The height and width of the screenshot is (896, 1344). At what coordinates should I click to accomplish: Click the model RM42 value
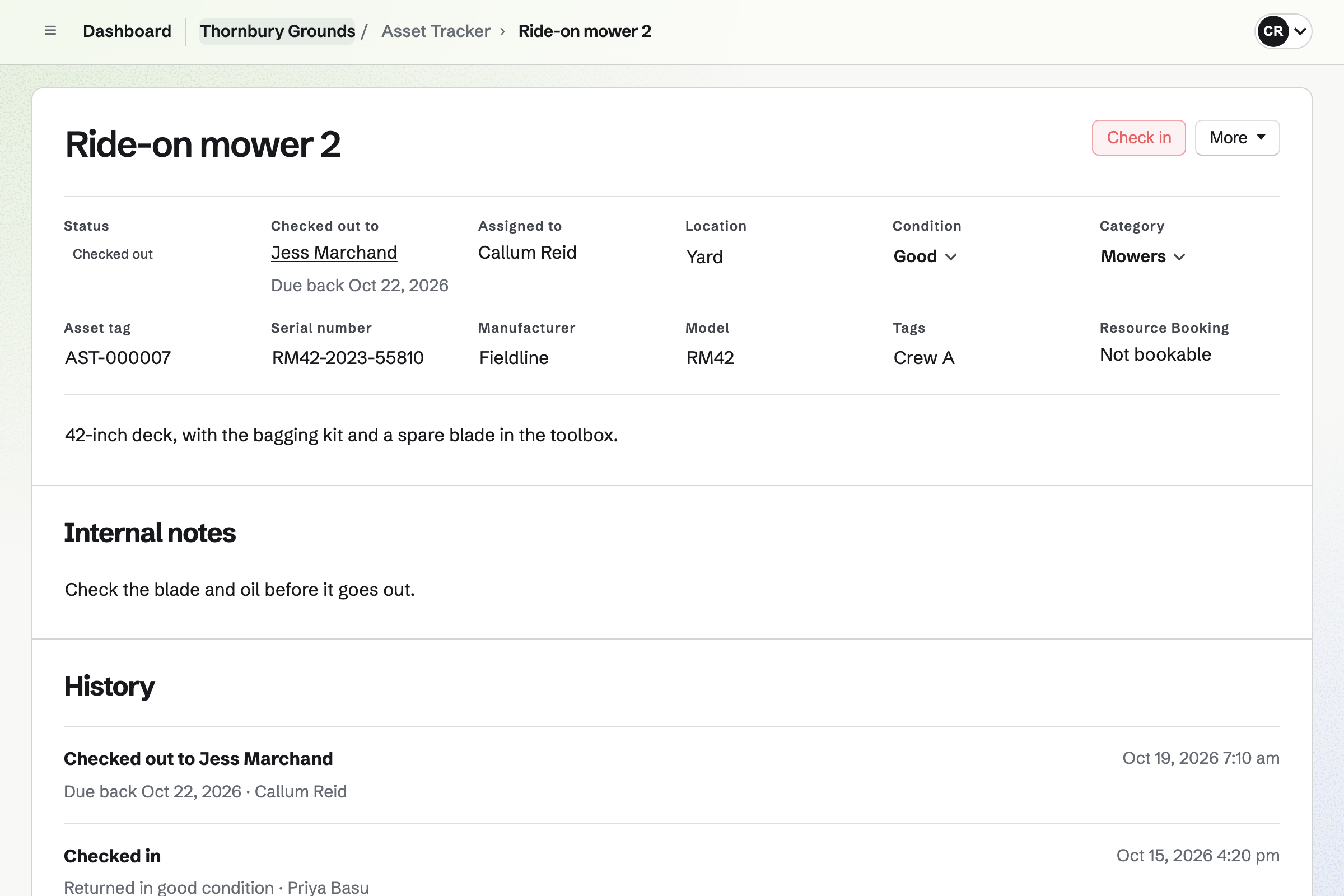(x=710, y=358)
